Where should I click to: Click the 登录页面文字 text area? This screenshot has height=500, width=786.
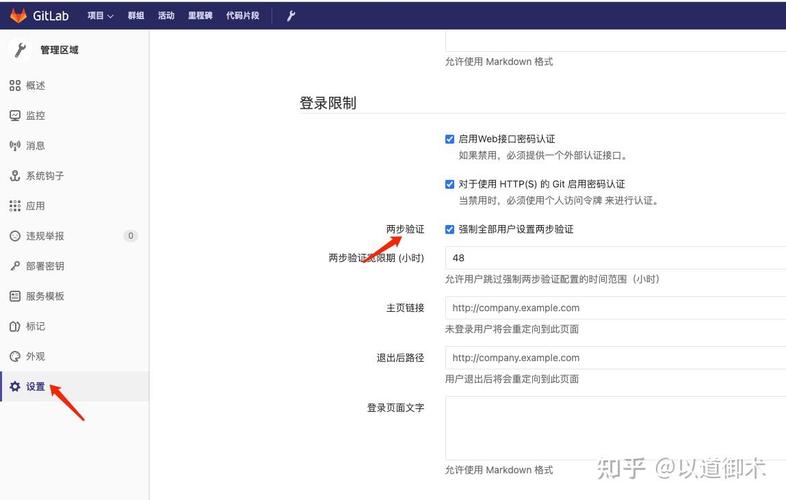(615, 428)
